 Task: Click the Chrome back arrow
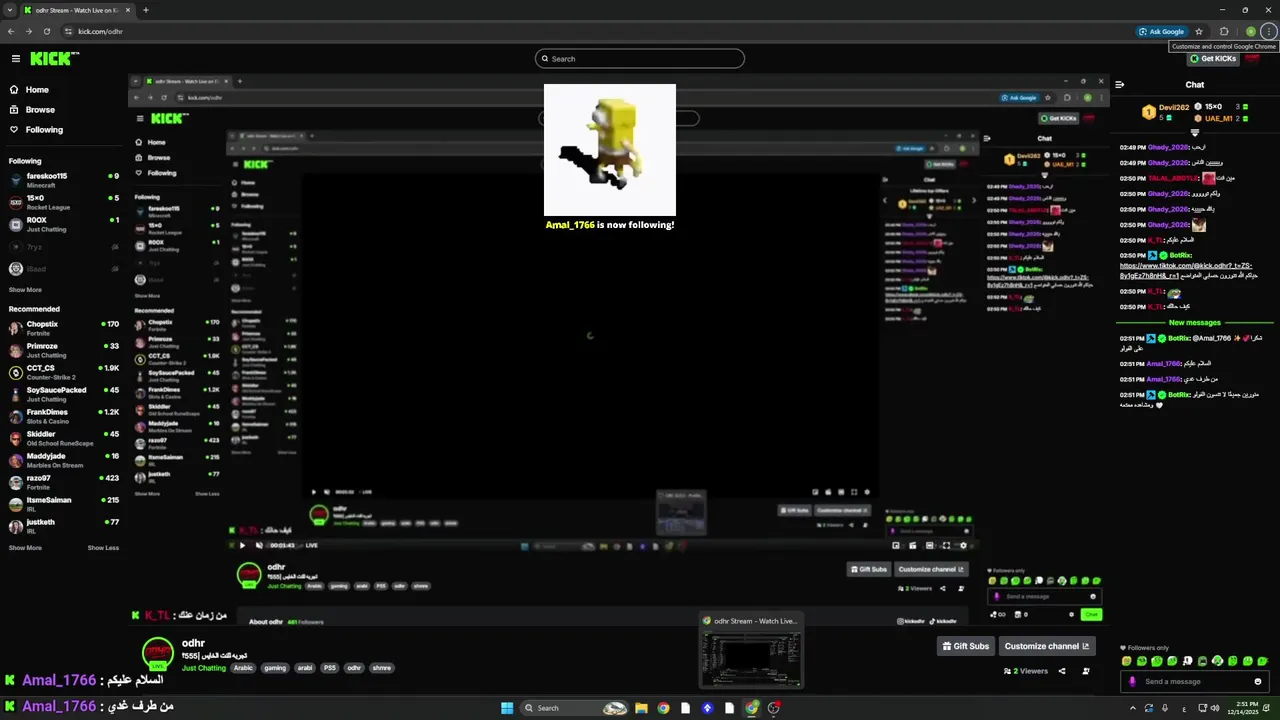click(x=11, y=31)
